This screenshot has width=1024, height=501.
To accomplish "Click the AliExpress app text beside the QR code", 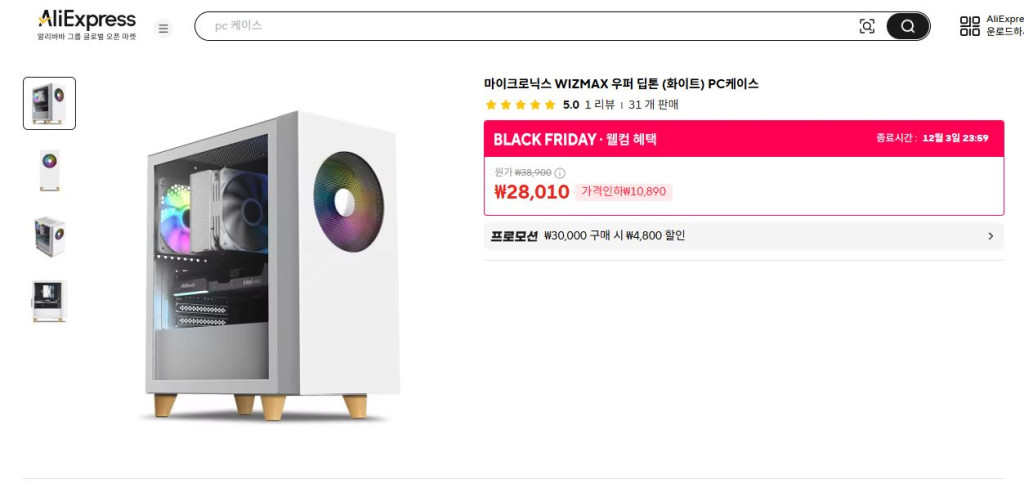I will pos(1004,26).
